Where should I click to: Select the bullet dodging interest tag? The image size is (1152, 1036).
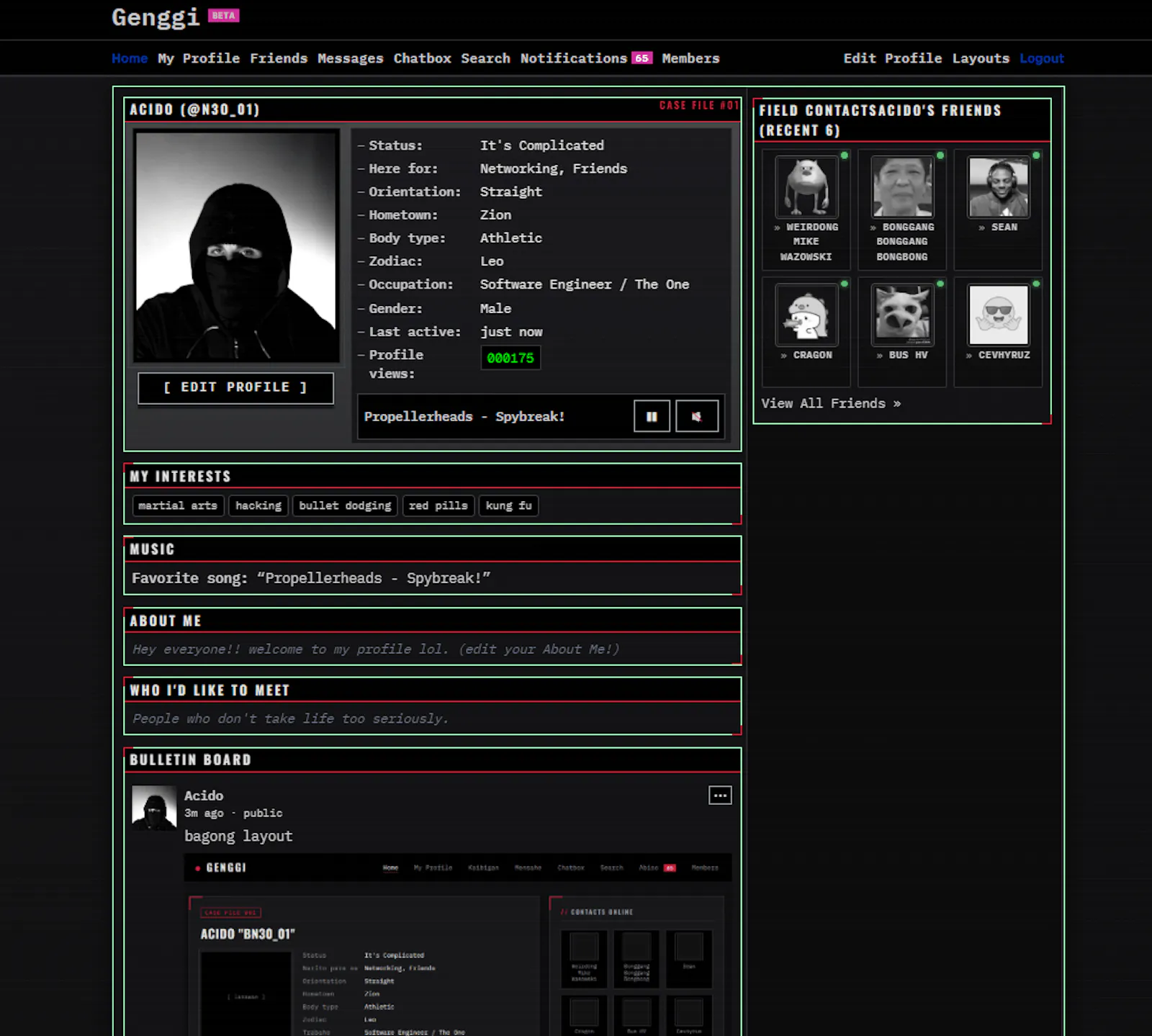click(x=346, y=505)
